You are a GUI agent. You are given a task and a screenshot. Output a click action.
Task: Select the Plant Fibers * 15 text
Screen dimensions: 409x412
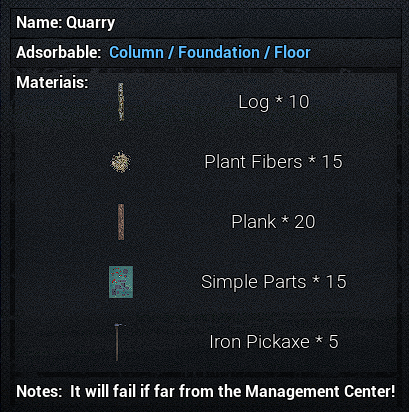273,162
